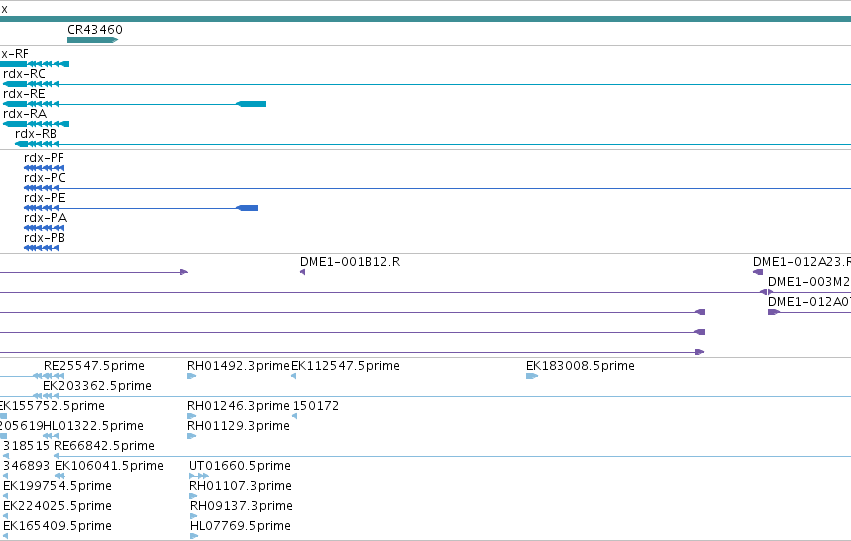
Task: Open the HL07769.5prime EST label
Action: 240,527
